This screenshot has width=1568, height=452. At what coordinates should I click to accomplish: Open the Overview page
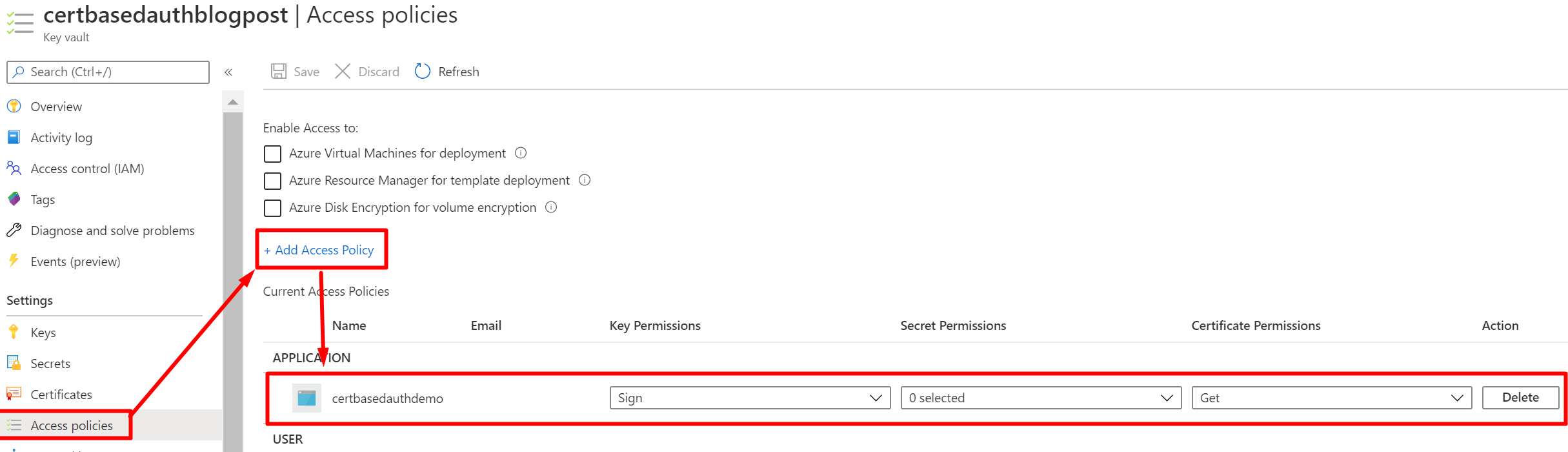(14, 106)
